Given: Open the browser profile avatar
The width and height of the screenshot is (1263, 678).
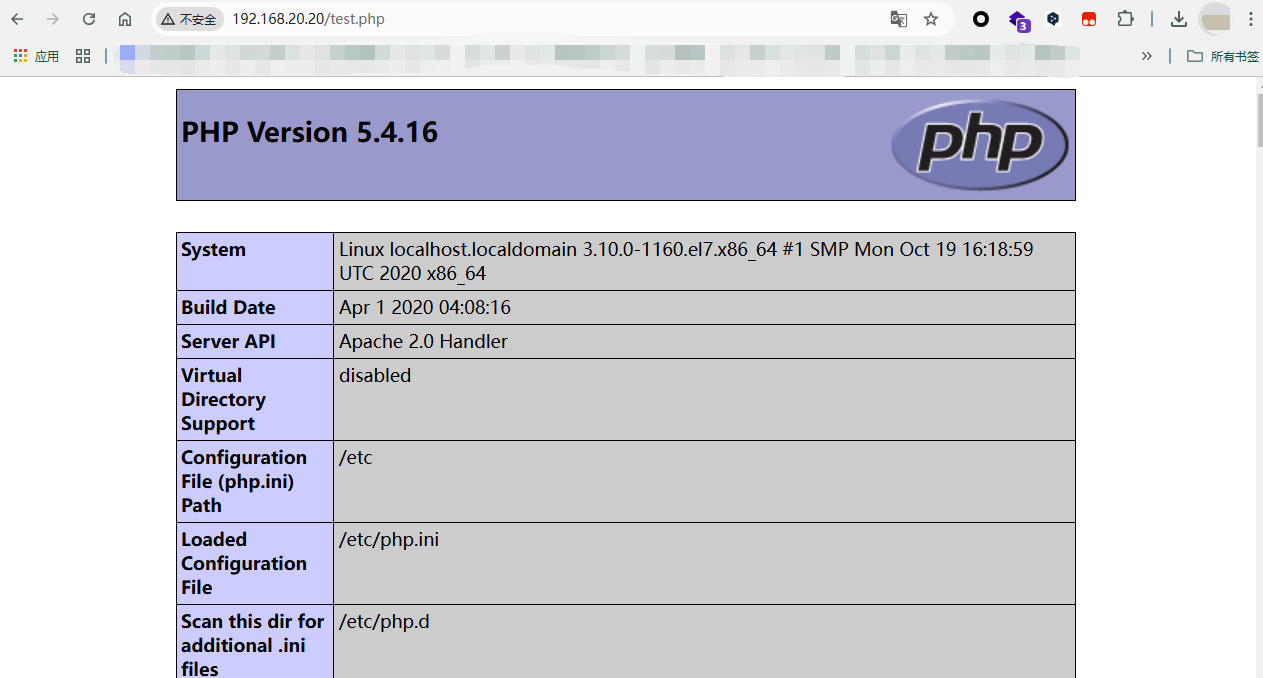Looking at the screenshot, I should [1215, 19].
